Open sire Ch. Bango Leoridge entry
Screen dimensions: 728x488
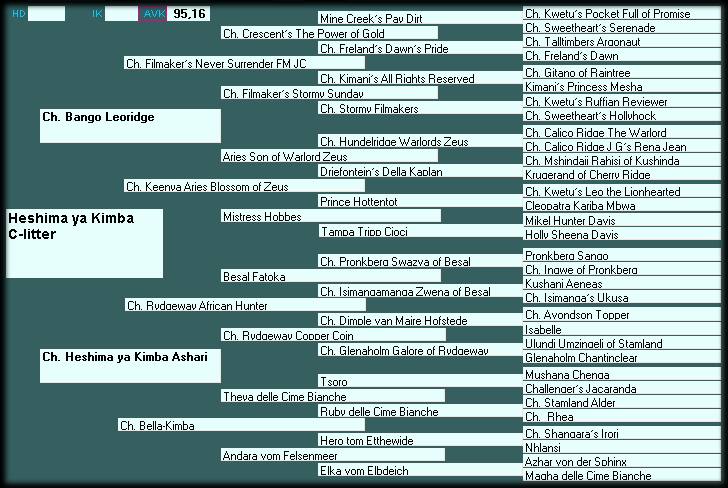click(130, 126)
